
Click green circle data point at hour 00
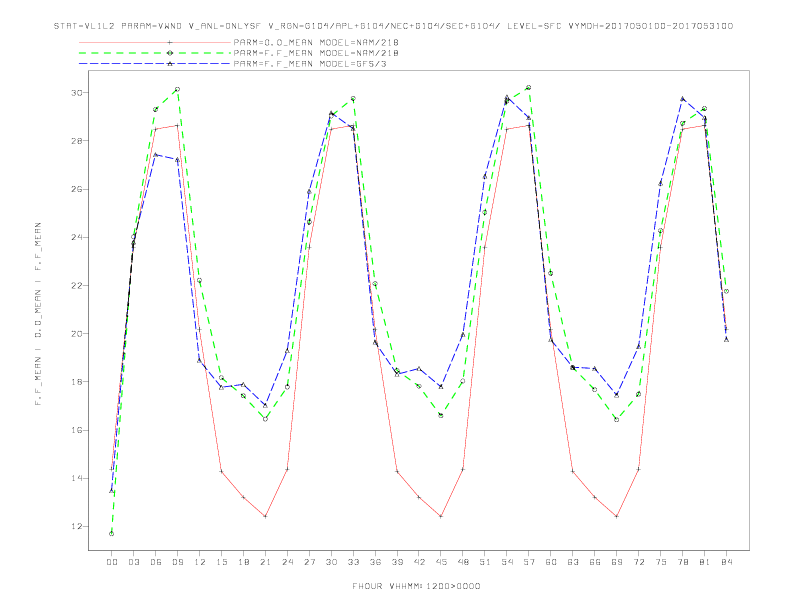[112, 534]
